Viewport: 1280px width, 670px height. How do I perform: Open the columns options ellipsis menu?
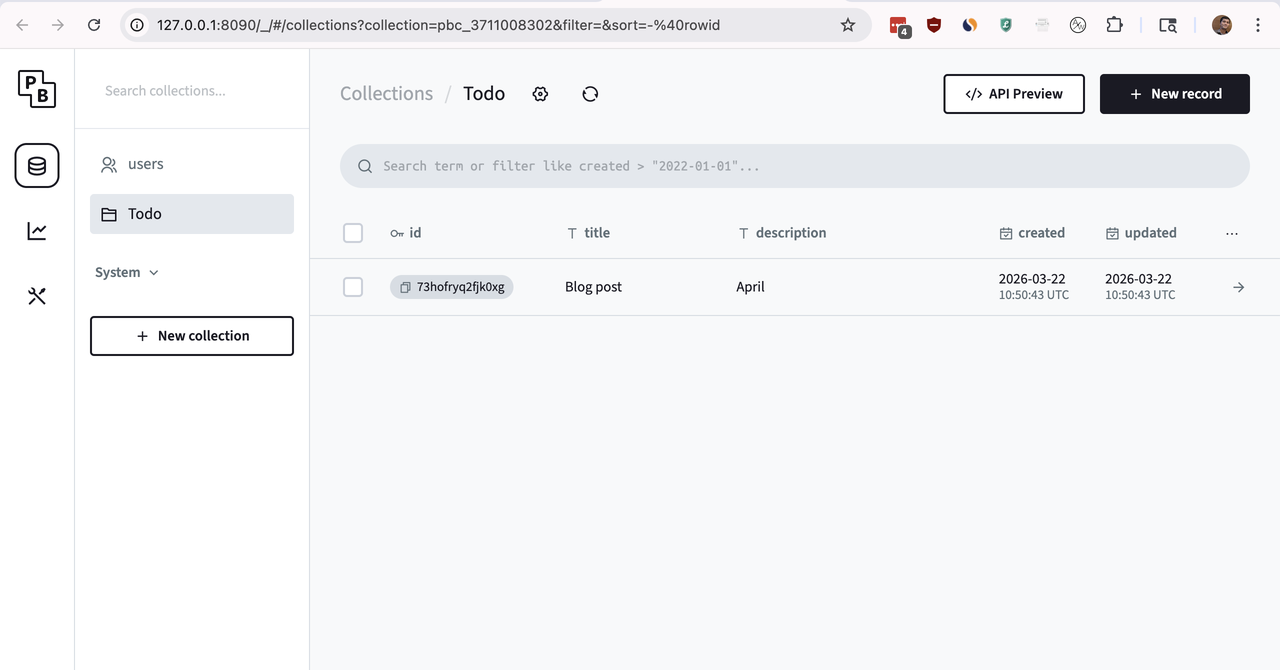[1231, 232]
